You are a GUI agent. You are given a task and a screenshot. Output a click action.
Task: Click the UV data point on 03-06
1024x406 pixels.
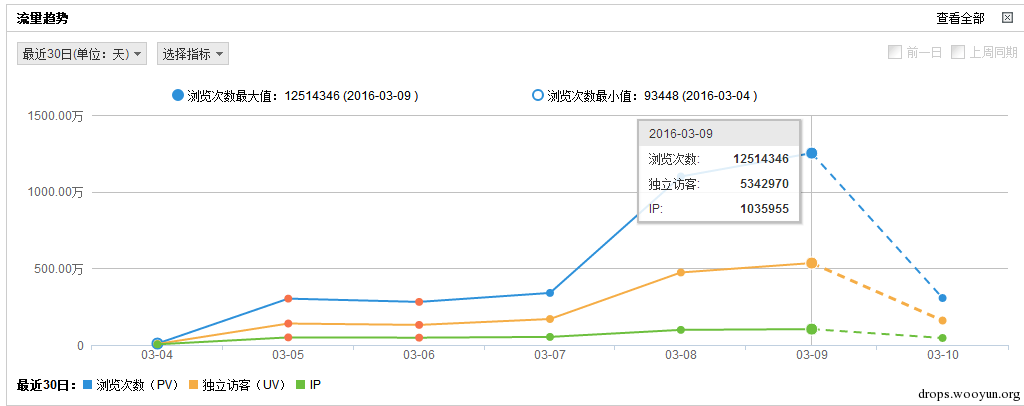419,325
